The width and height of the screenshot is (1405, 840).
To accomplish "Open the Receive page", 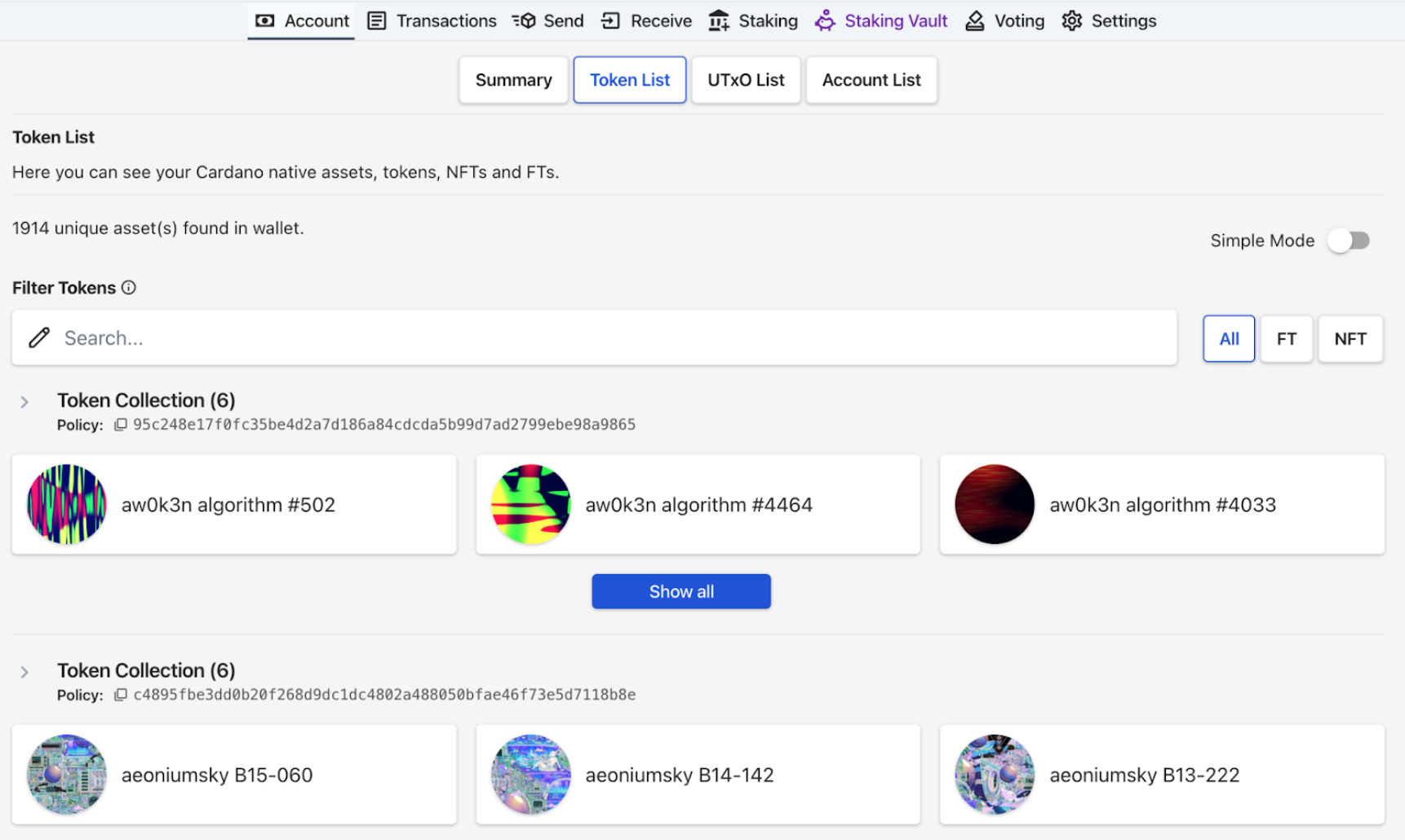I will click(646, 21).
